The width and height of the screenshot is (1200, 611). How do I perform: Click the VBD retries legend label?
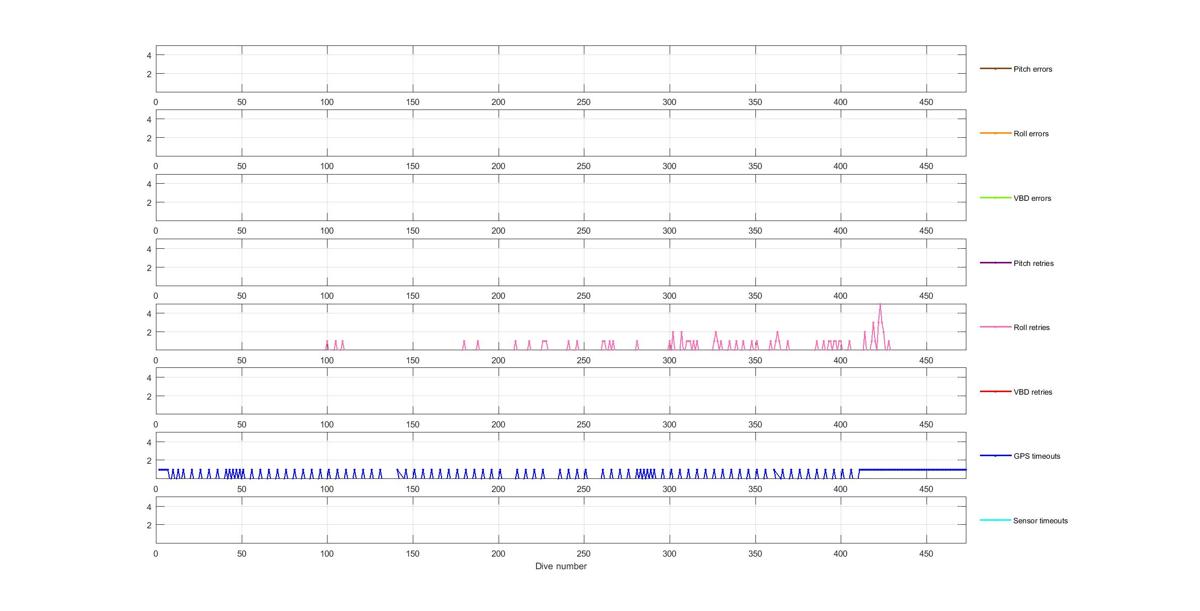(1032, 392)
